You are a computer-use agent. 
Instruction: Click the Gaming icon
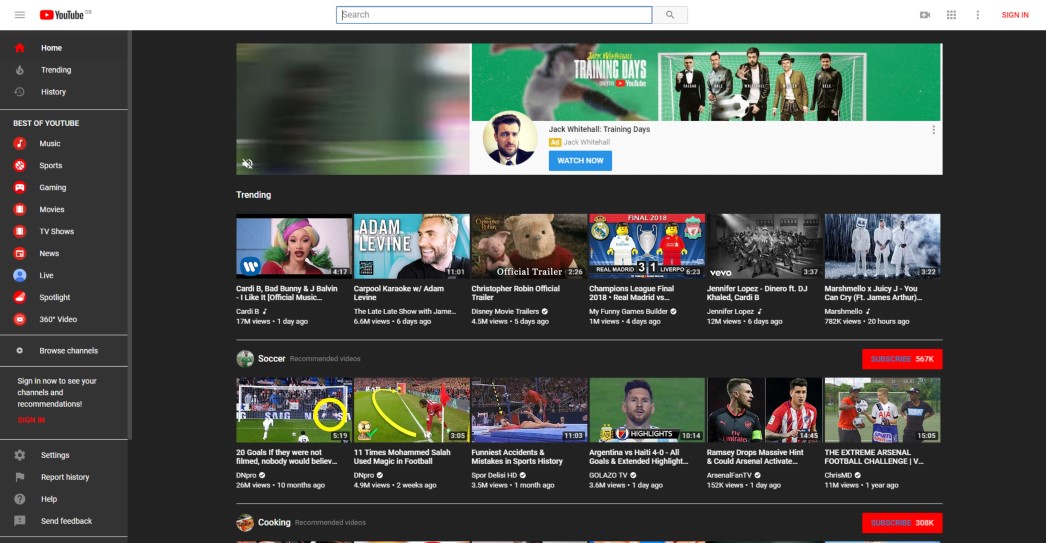20,187
